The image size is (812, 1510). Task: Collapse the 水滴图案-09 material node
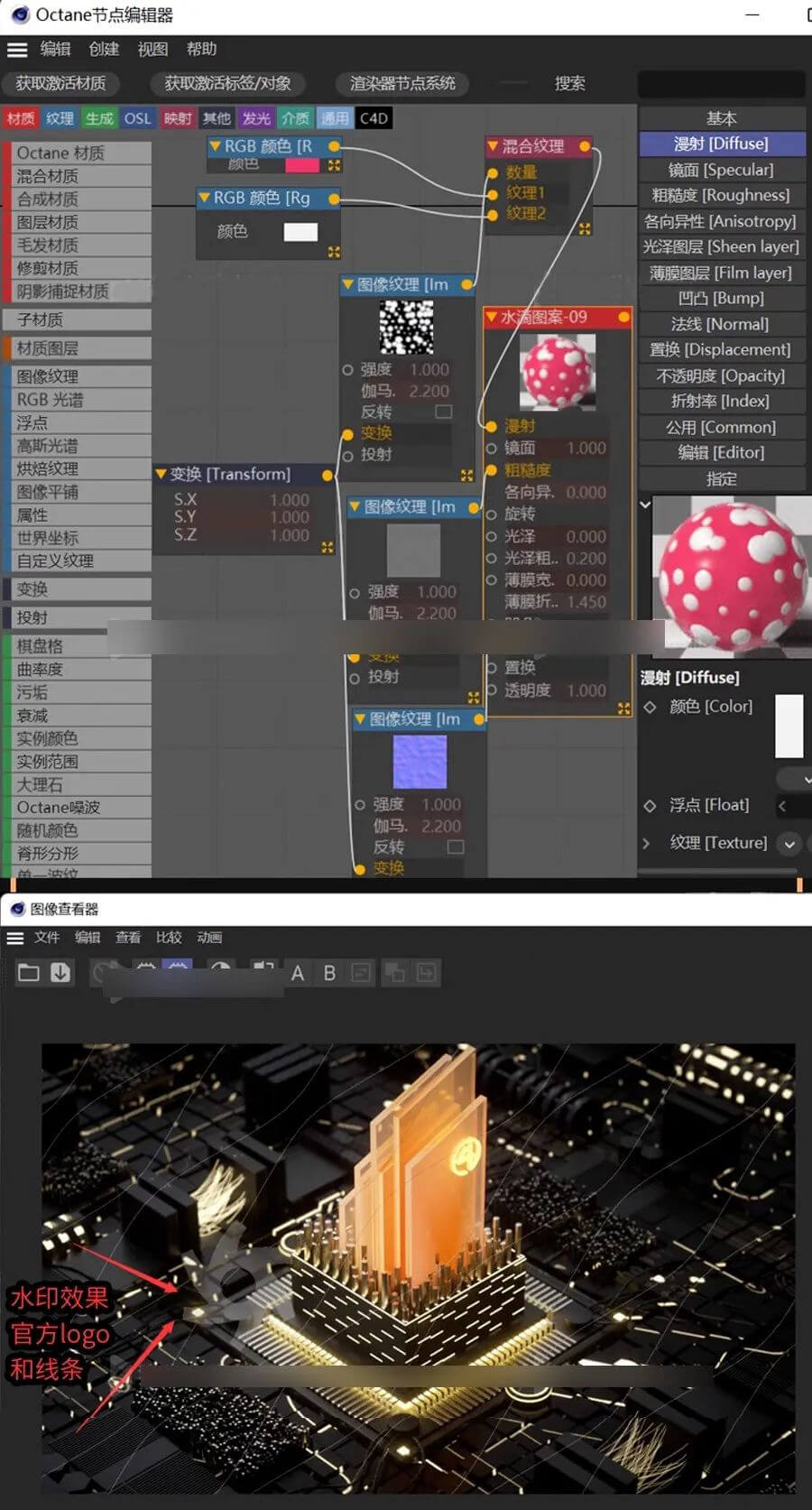(491, 318)
